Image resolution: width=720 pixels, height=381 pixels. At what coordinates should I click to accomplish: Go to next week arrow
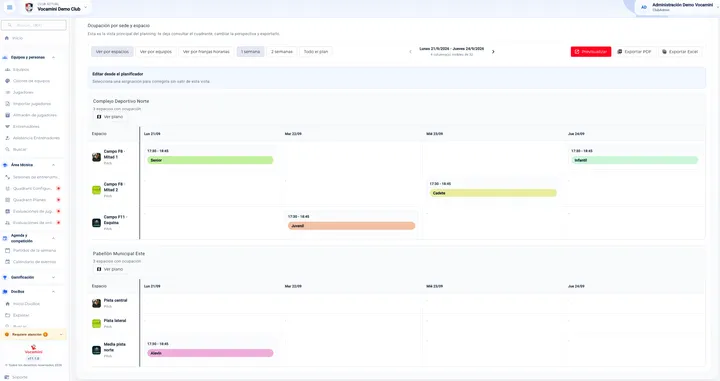click(x=493, y=52)
